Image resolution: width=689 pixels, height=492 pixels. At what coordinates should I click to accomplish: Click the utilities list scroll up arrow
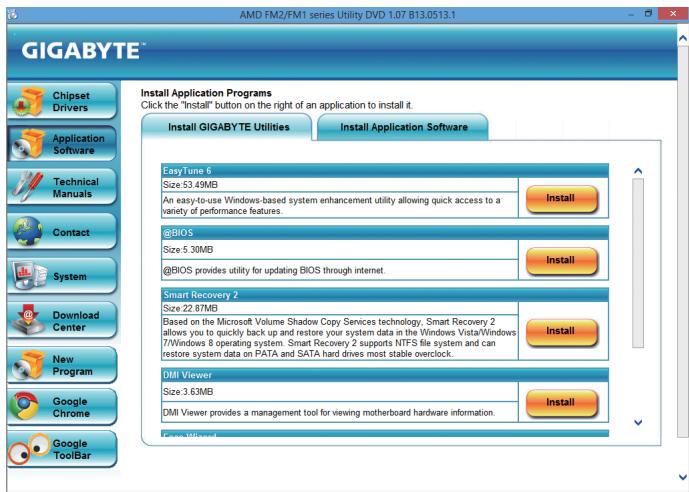[638, 171]
